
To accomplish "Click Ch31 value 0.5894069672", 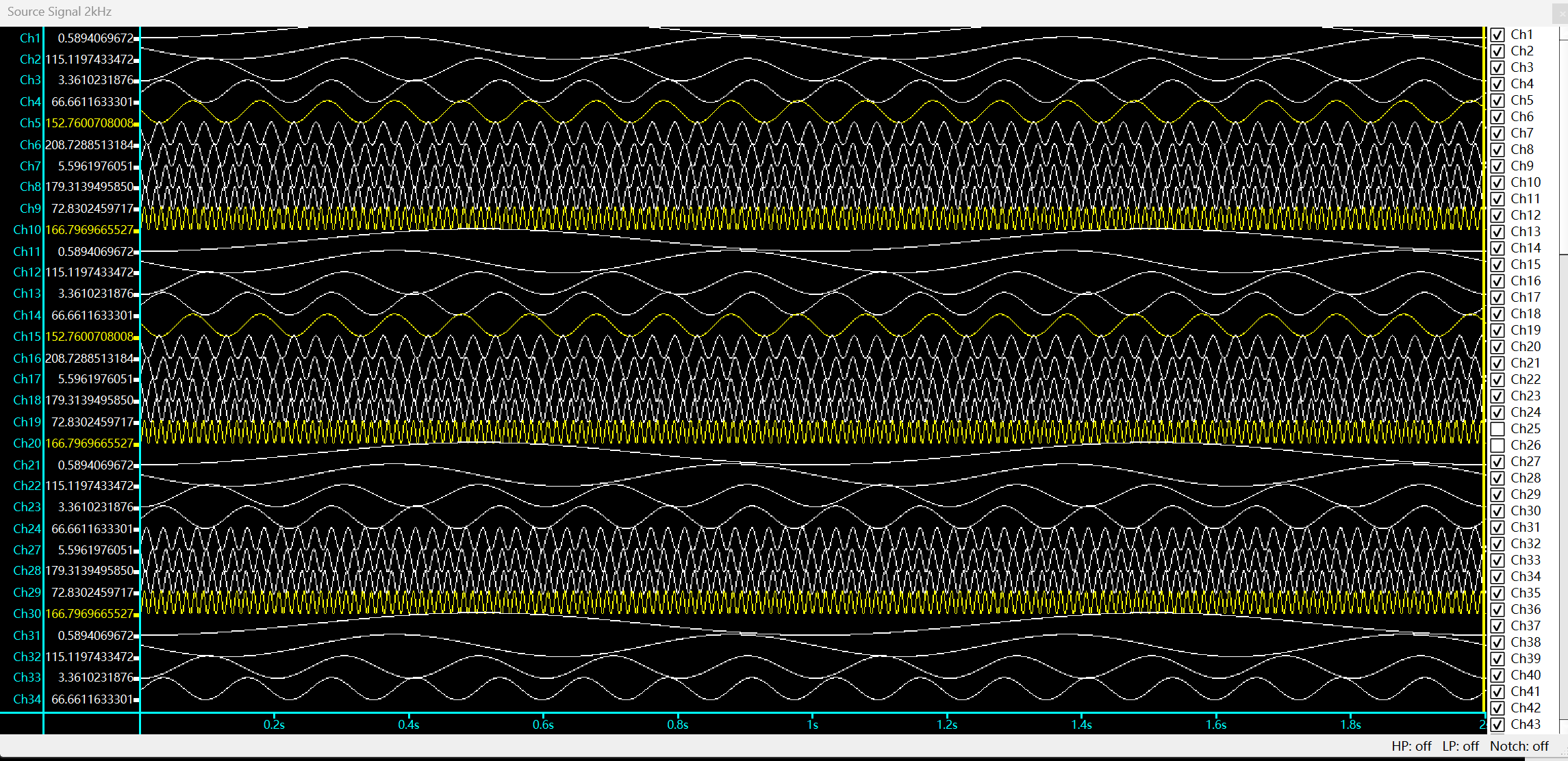I will tap(96, 636).
